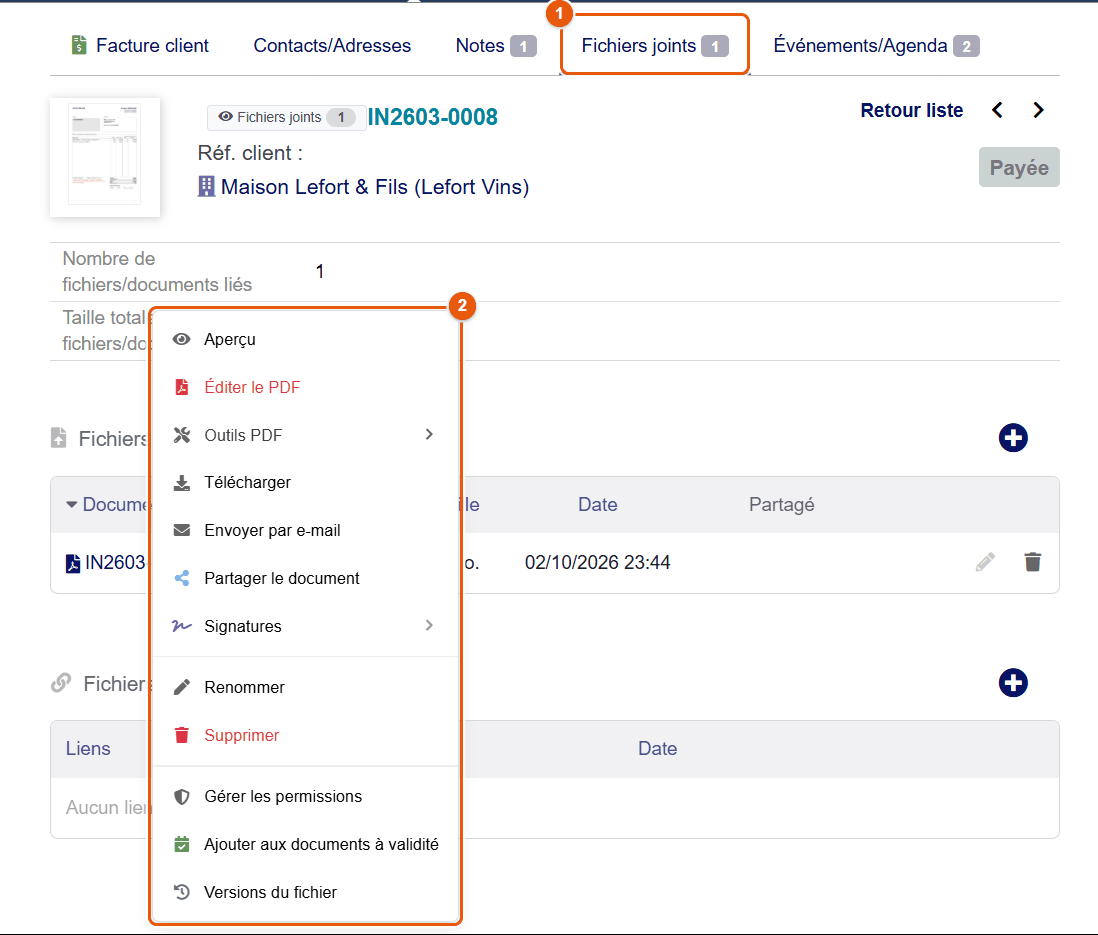Select Éditer le PDF menu entry

305,387
